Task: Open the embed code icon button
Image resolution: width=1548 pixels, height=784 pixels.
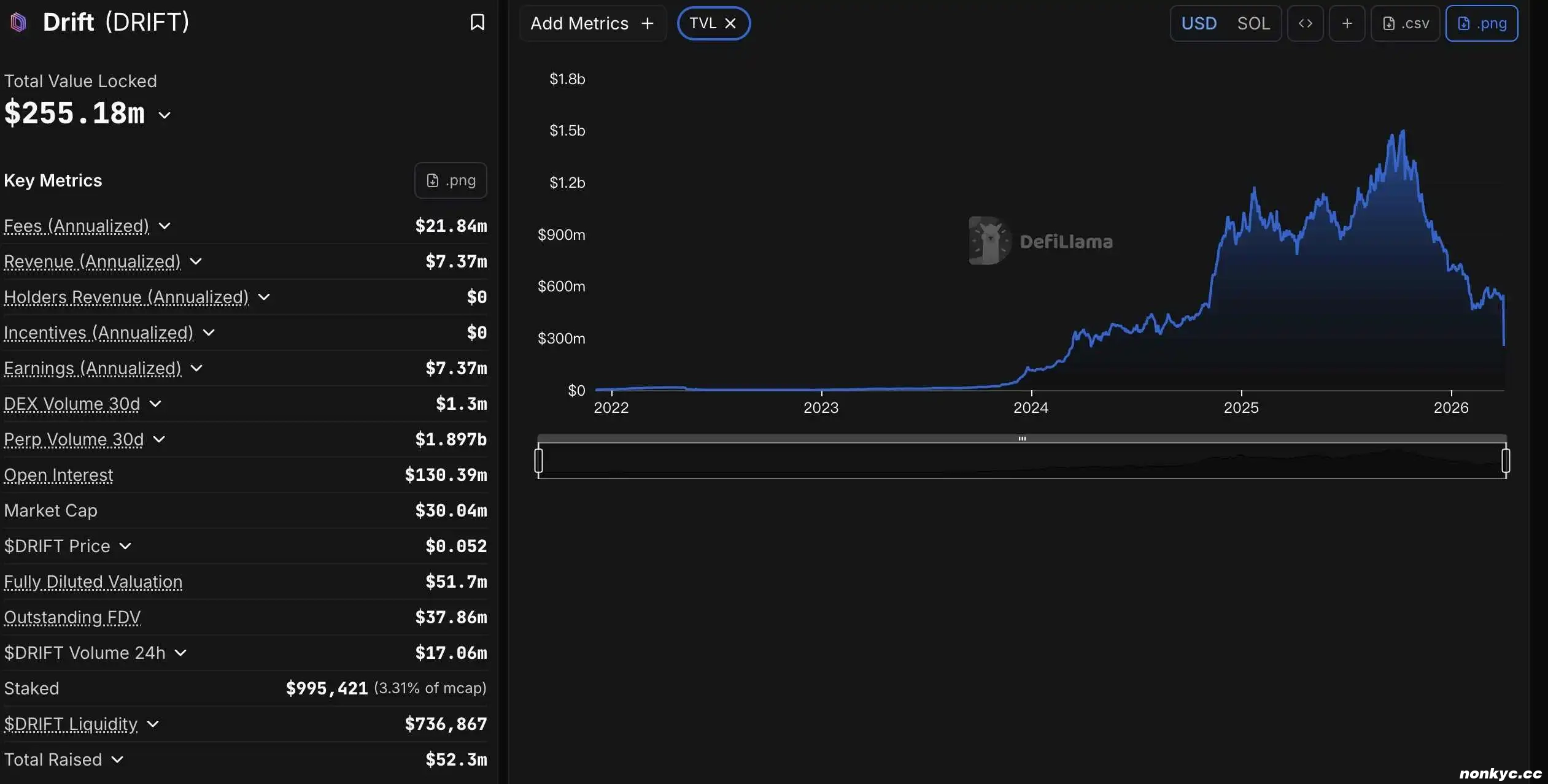Action: tap(1305, 23)
